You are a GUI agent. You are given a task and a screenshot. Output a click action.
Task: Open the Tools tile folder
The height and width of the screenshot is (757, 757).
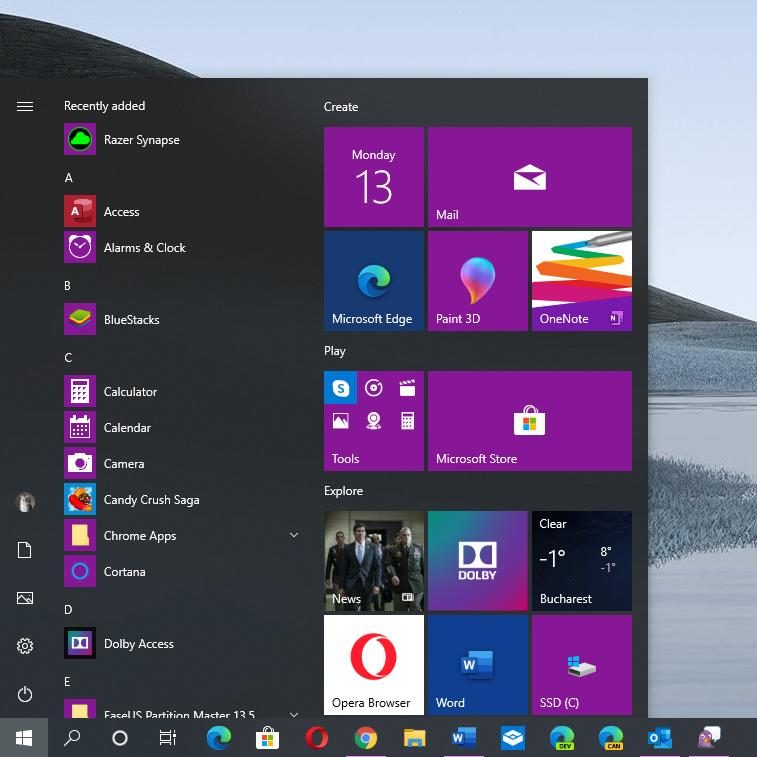(x=374, y=421)
